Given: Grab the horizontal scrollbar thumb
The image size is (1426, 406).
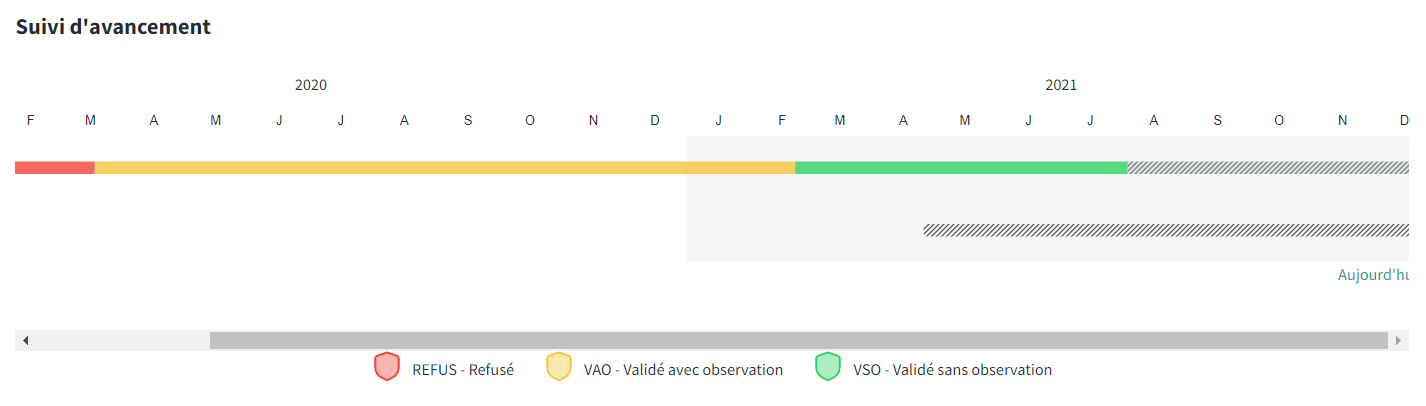Looking at the screenshot, I should [x=798, y=340].
